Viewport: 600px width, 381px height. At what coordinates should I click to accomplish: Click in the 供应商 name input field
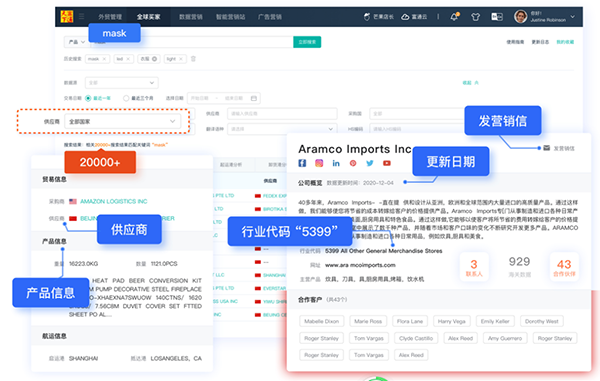click(282, 114)
